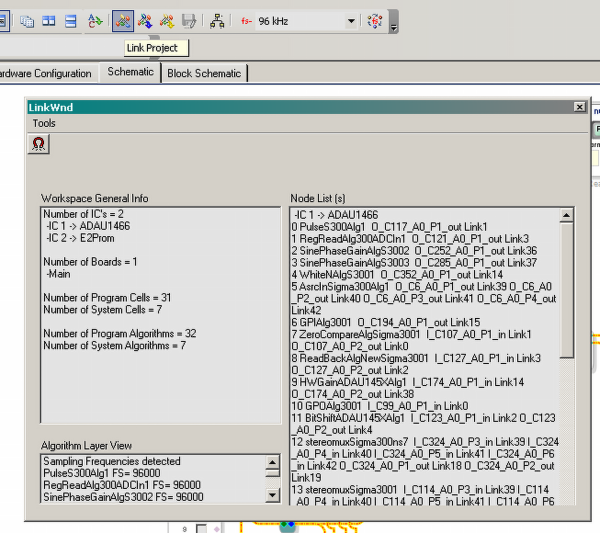Click the Link Compile Download icon

[x=167, y=20]
